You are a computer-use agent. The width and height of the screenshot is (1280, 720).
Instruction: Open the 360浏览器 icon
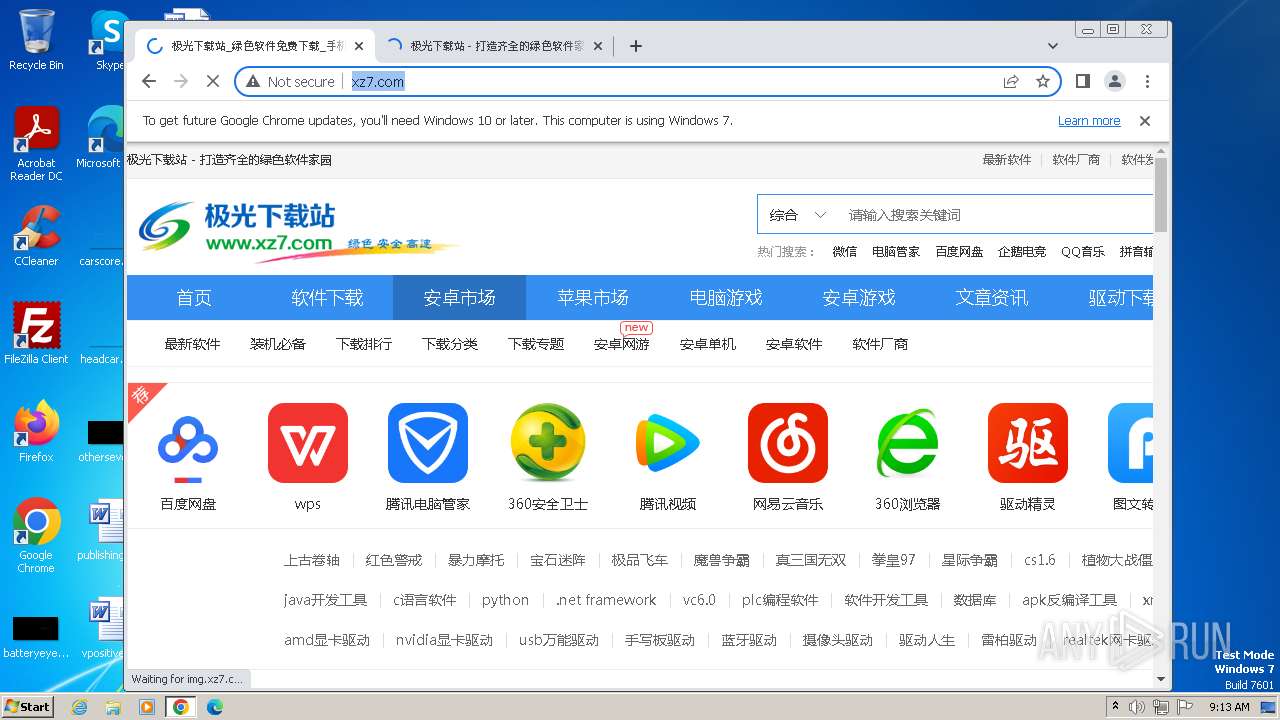tap(908, 443)
